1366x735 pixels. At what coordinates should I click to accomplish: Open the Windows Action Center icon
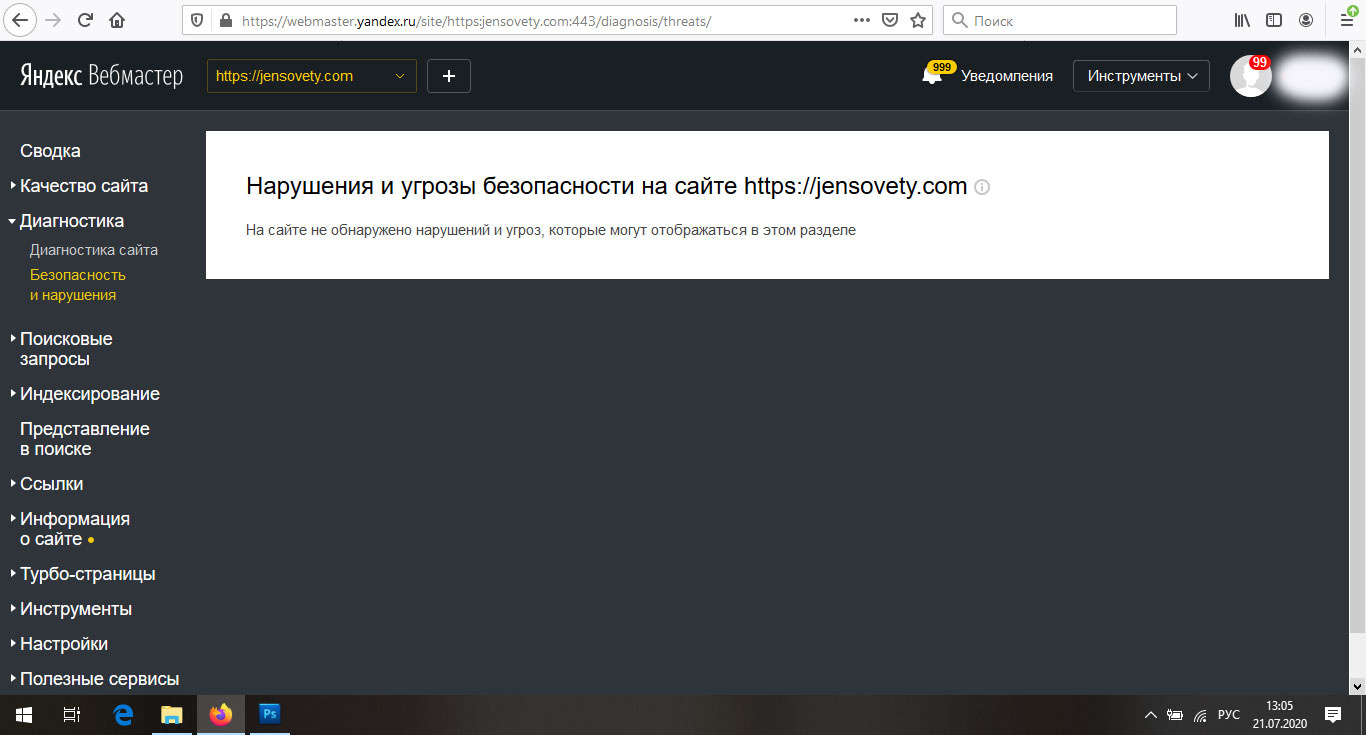click(x=1333, y=715)
